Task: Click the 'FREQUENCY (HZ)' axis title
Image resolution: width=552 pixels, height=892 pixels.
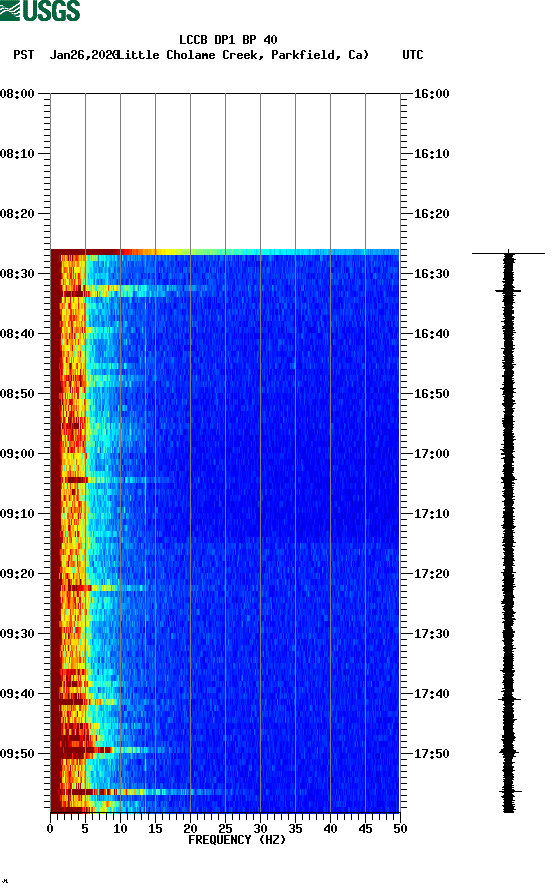Action: pyautogui.click(x=237, y=840)
